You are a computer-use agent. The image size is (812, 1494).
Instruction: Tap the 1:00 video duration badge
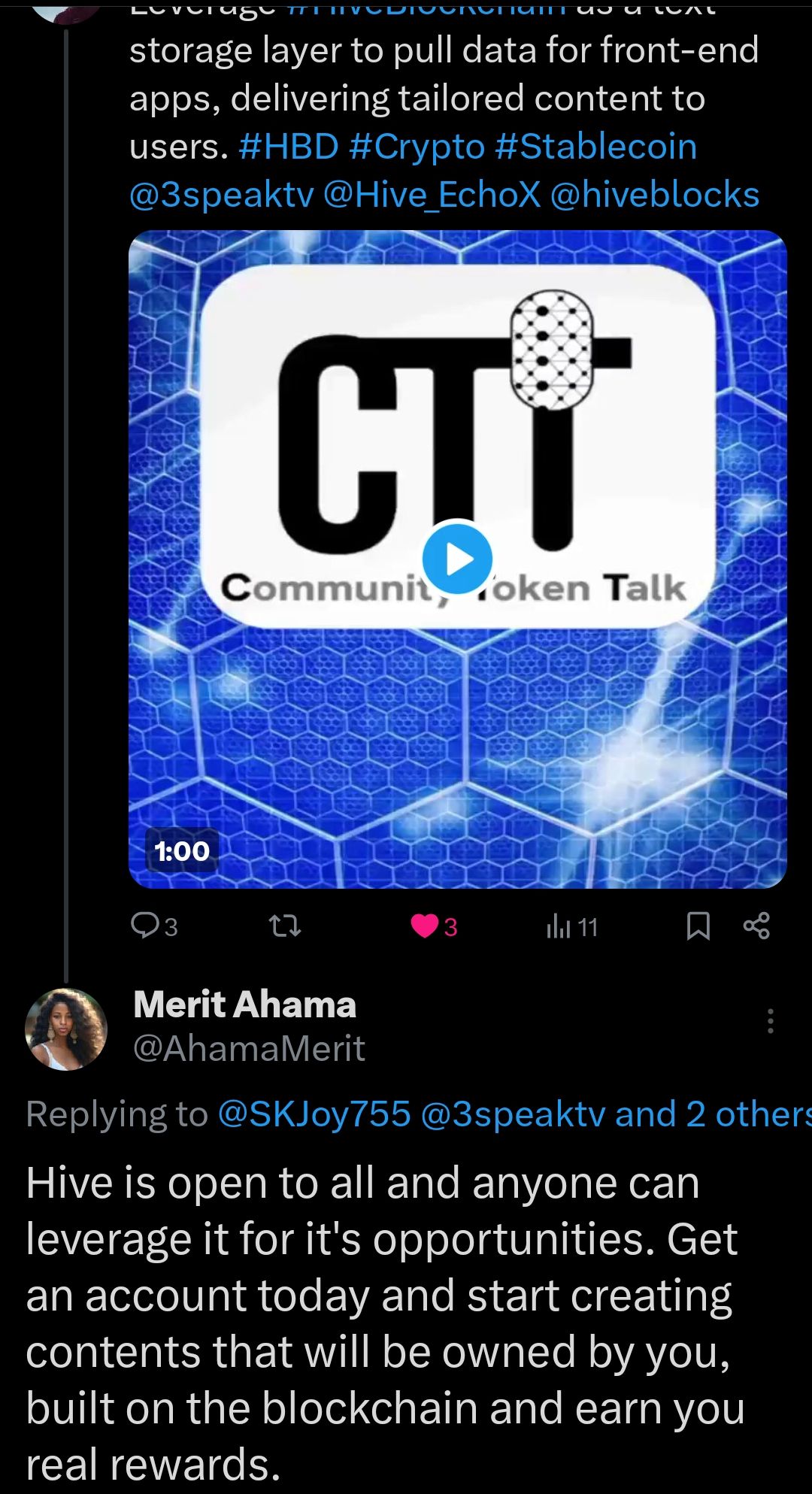(x=182, y=851)
